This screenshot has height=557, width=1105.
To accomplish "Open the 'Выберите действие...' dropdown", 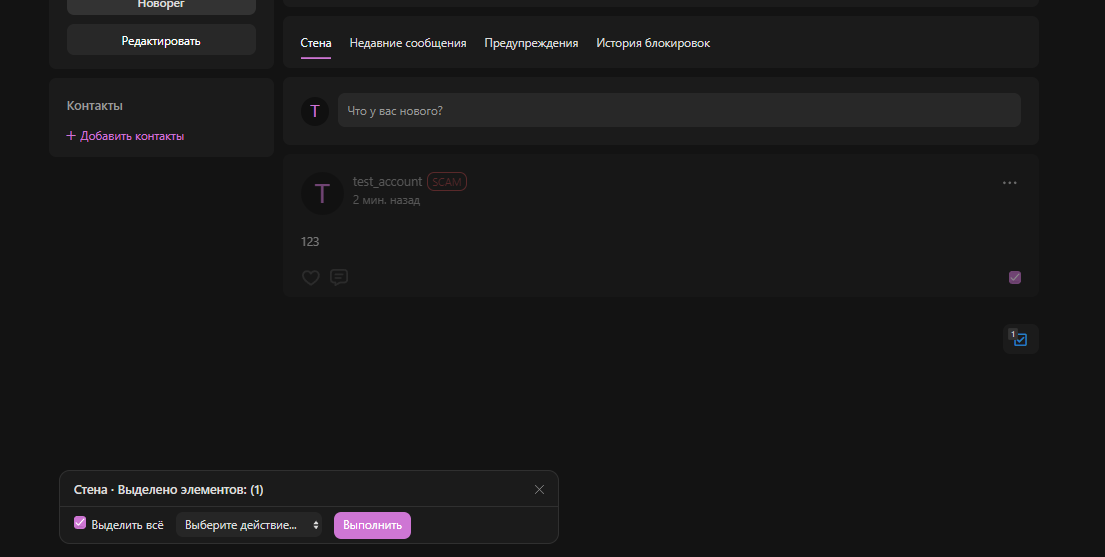I will [249, 525].
